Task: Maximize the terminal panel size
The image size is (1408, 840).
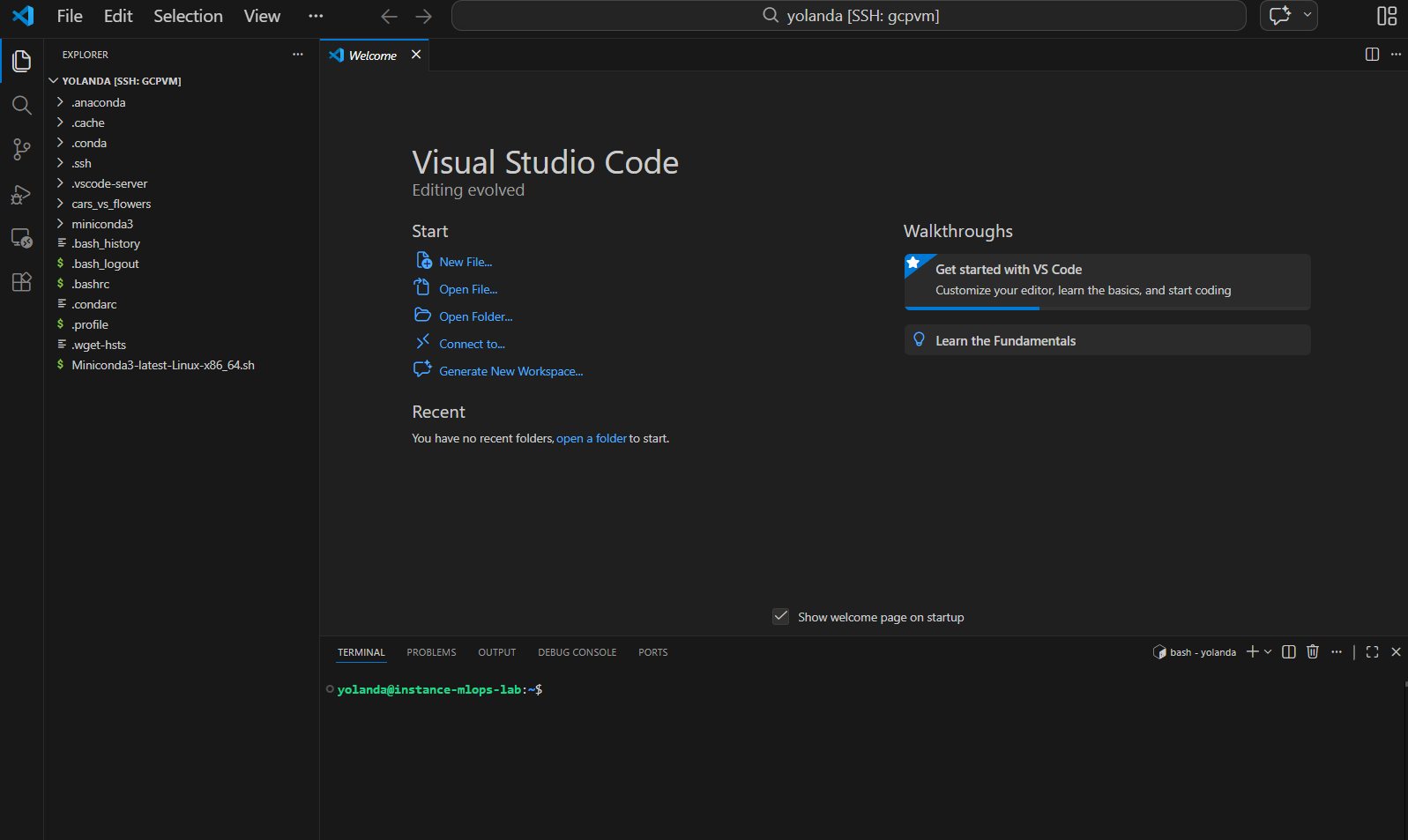Action: (x=1372, y=652)
